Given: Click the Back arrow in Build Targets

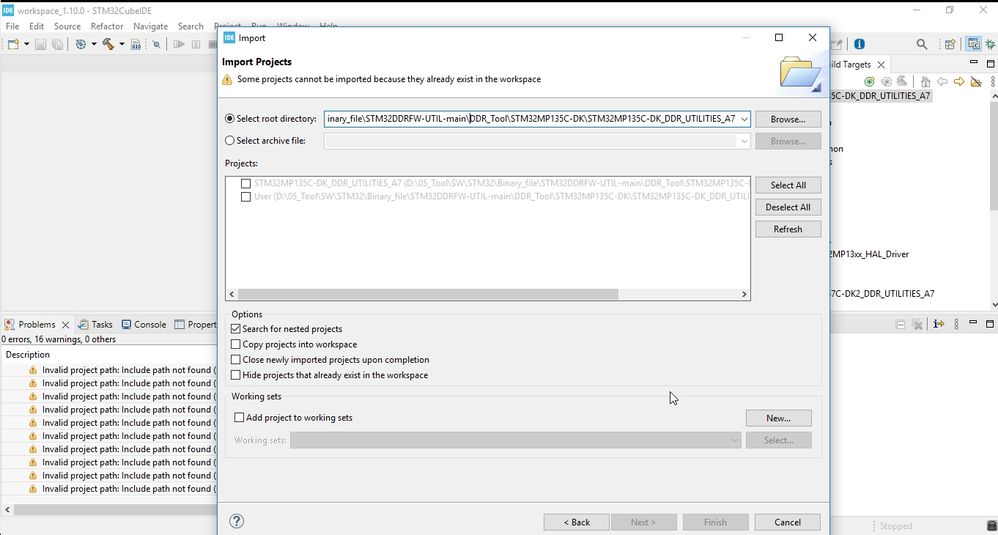Looking at the screenshot, I should [x=942, y=81].
